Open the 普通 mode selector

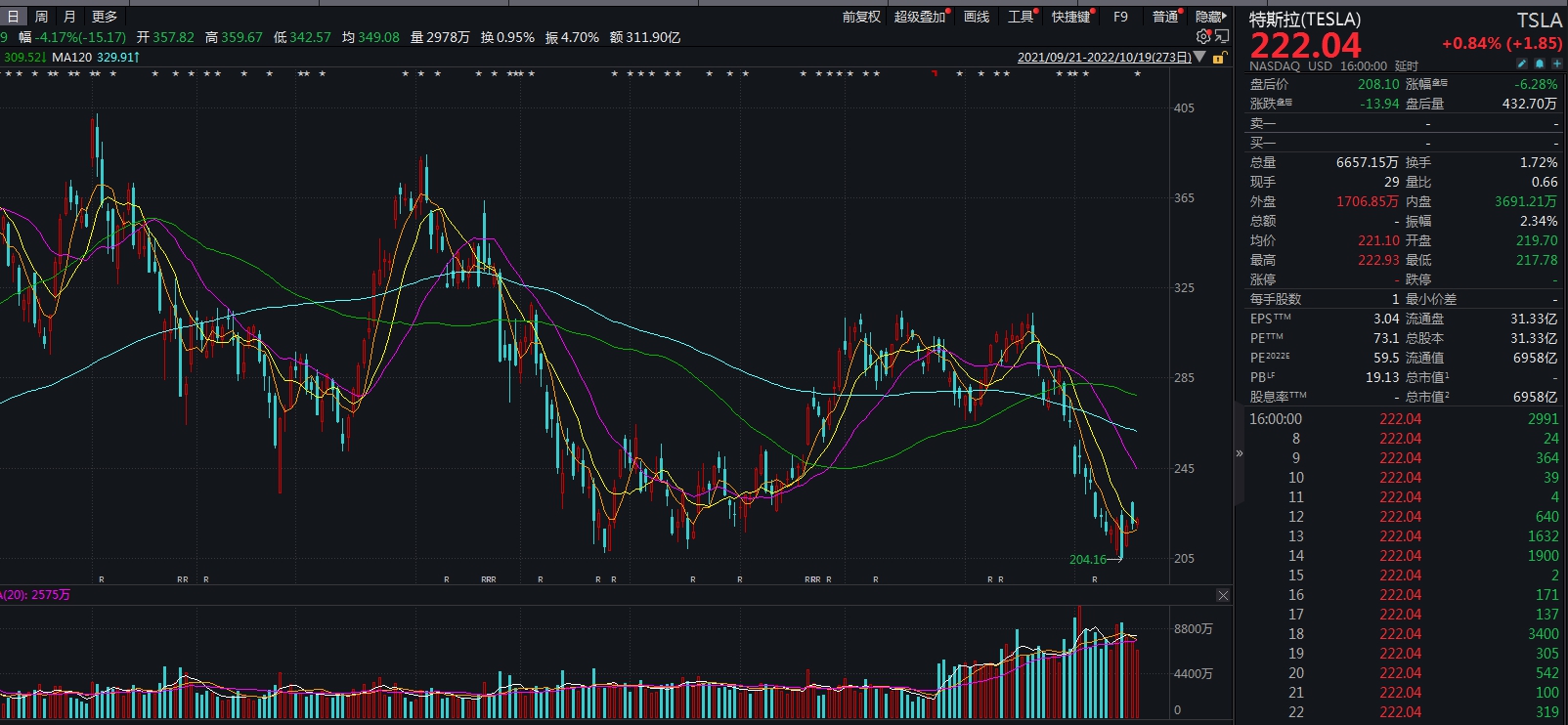tap(1165, 17)
